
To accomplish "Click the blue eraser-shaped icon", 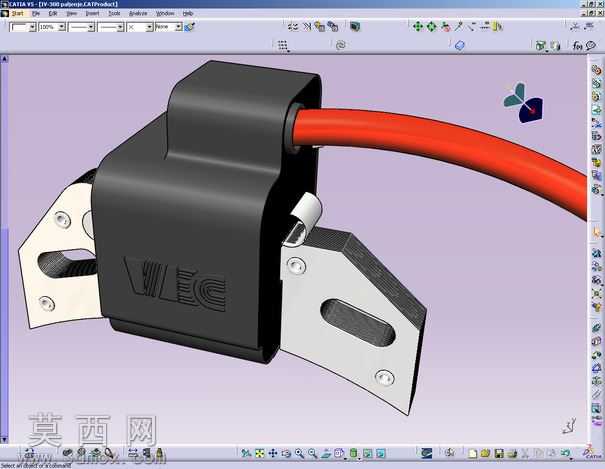I will (460, 46).
